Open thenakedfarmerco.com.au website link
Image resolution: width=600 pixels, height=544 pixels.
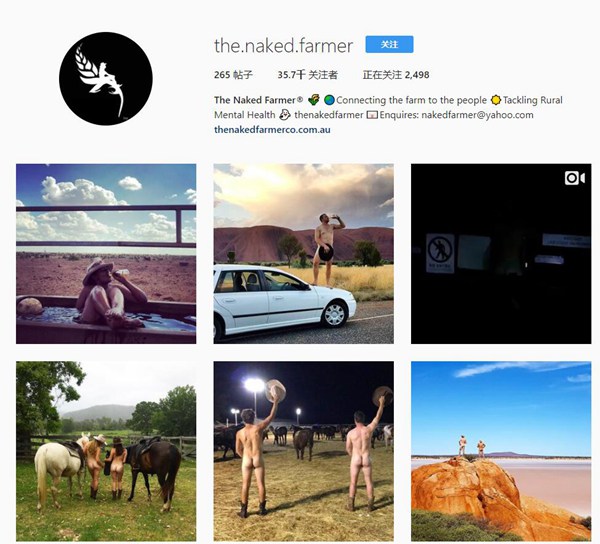[x=272, y=130]
